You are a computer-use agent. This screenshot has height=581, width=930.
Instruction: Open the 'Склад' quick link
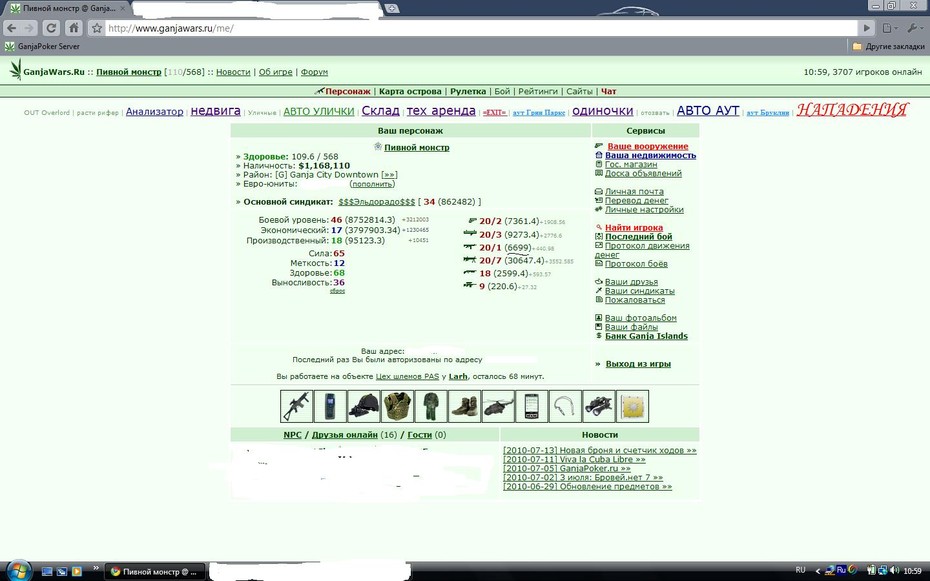(380, 111)
